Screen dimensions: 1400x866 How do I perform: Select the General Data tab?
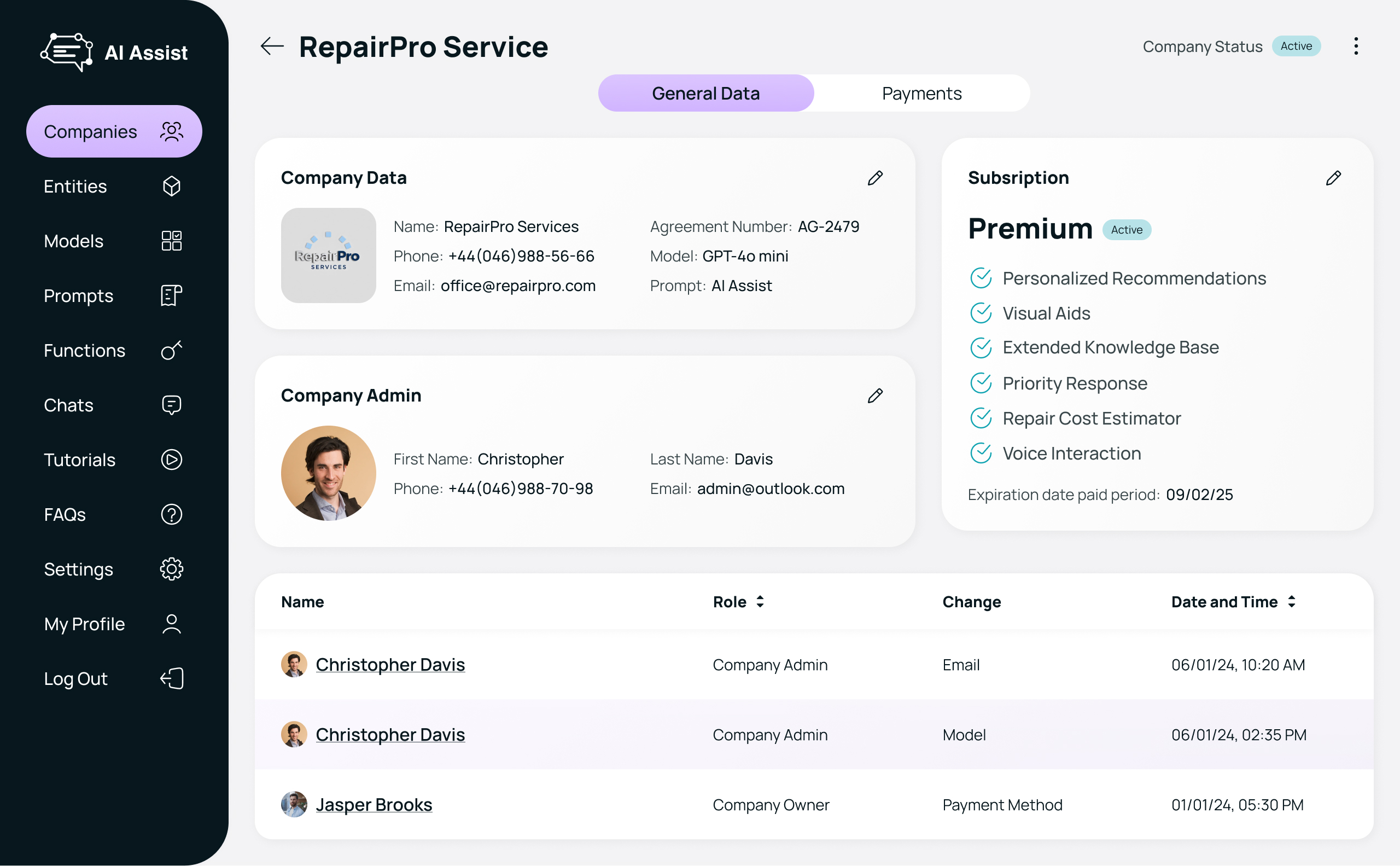705,93
